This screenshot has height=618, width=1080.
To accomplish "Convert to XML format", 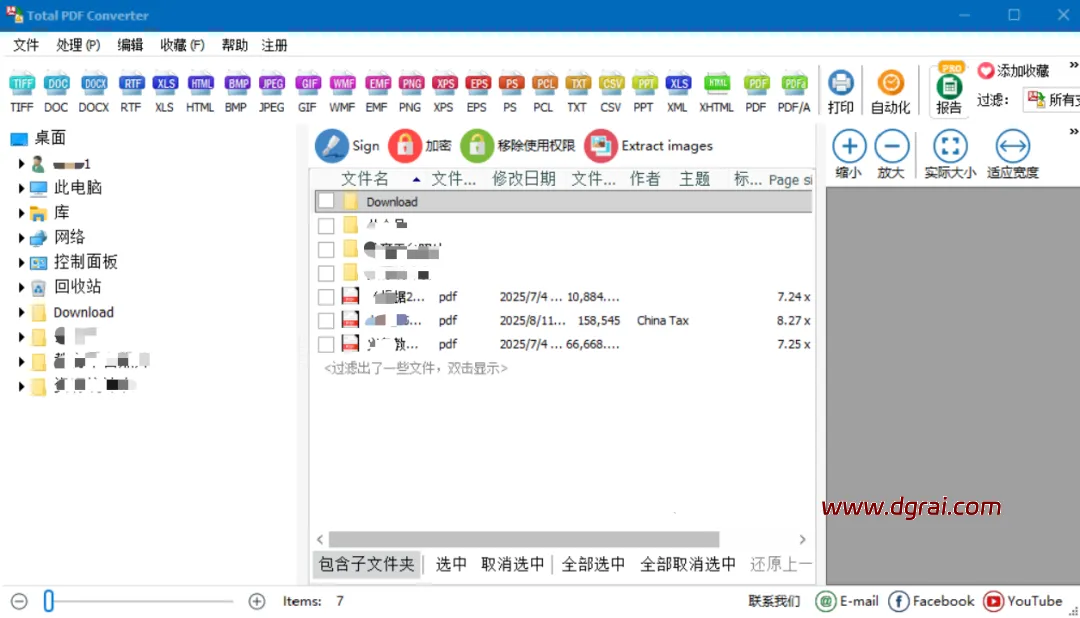I will point(678,92).
